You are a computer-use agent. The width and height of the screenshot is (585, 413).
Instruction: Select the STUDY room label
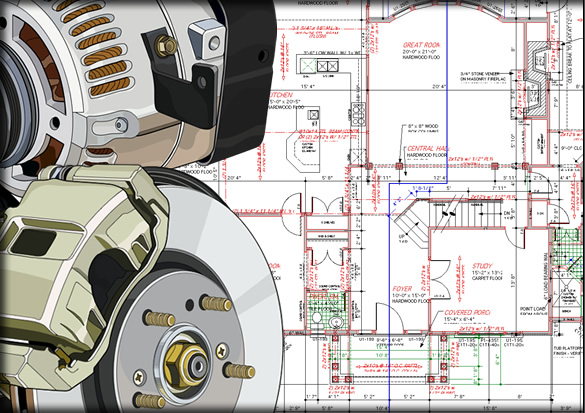(482, 266)
